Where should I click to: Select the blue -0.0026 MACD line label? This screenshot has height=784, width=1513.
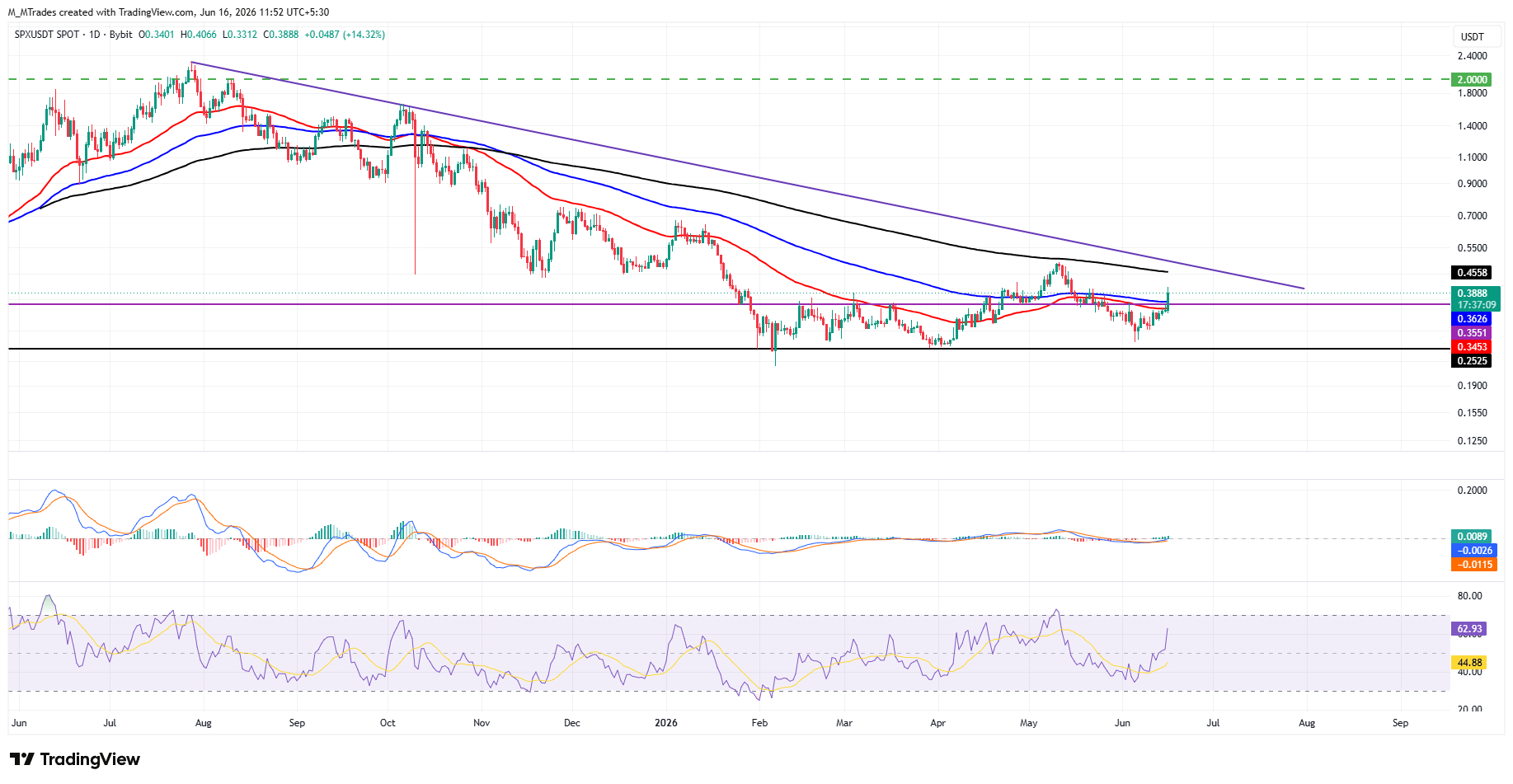1474,551
